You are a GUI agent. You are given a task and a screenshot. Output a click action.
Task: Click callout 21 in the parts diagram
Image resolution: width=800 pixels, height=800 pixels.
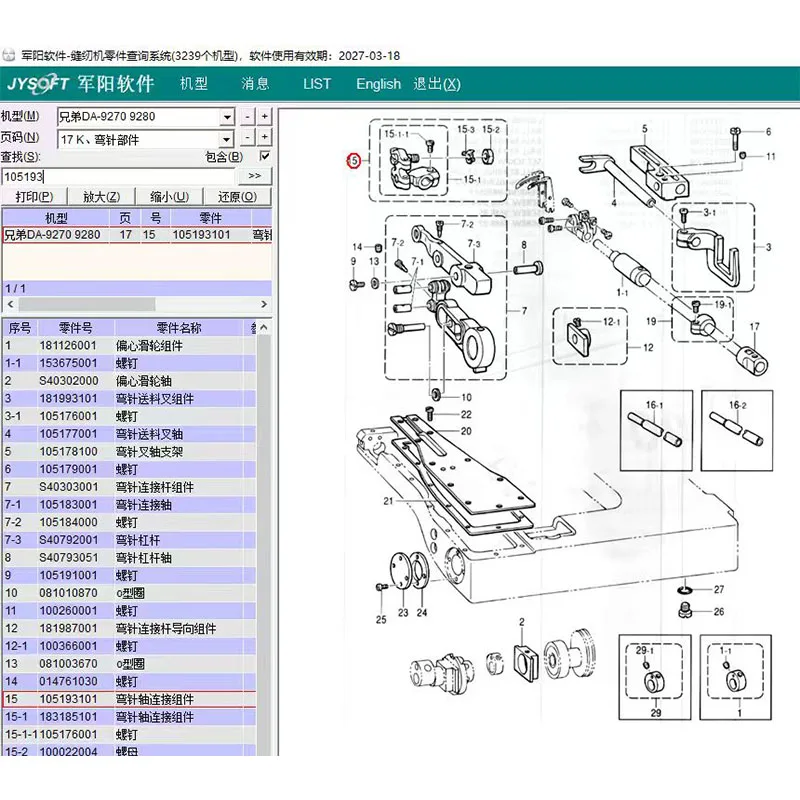[x=388, y=501]
